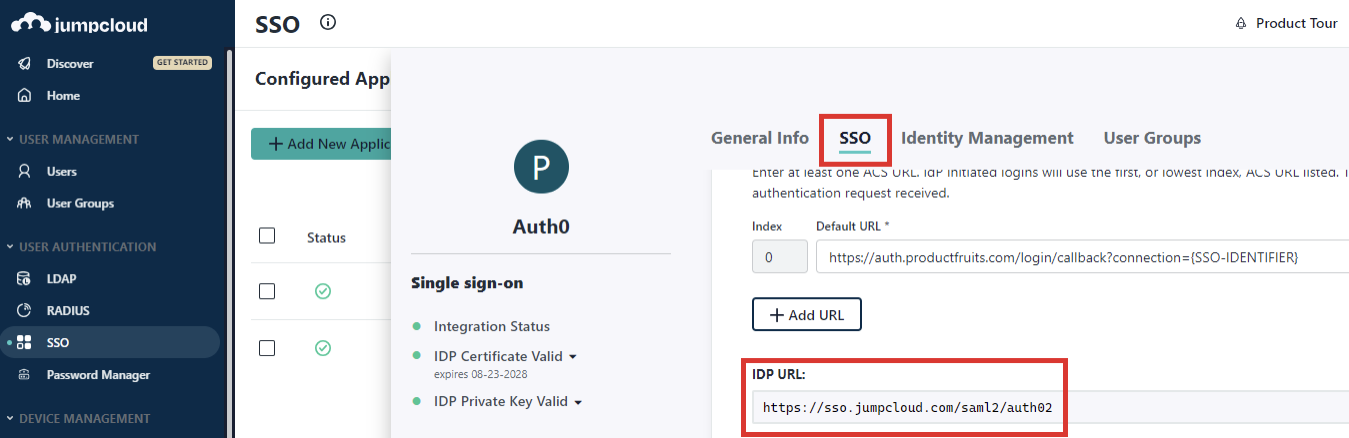Click the info icon beside SSO title
Viewport: 1349px width, 438px height.
click(328, 22)
